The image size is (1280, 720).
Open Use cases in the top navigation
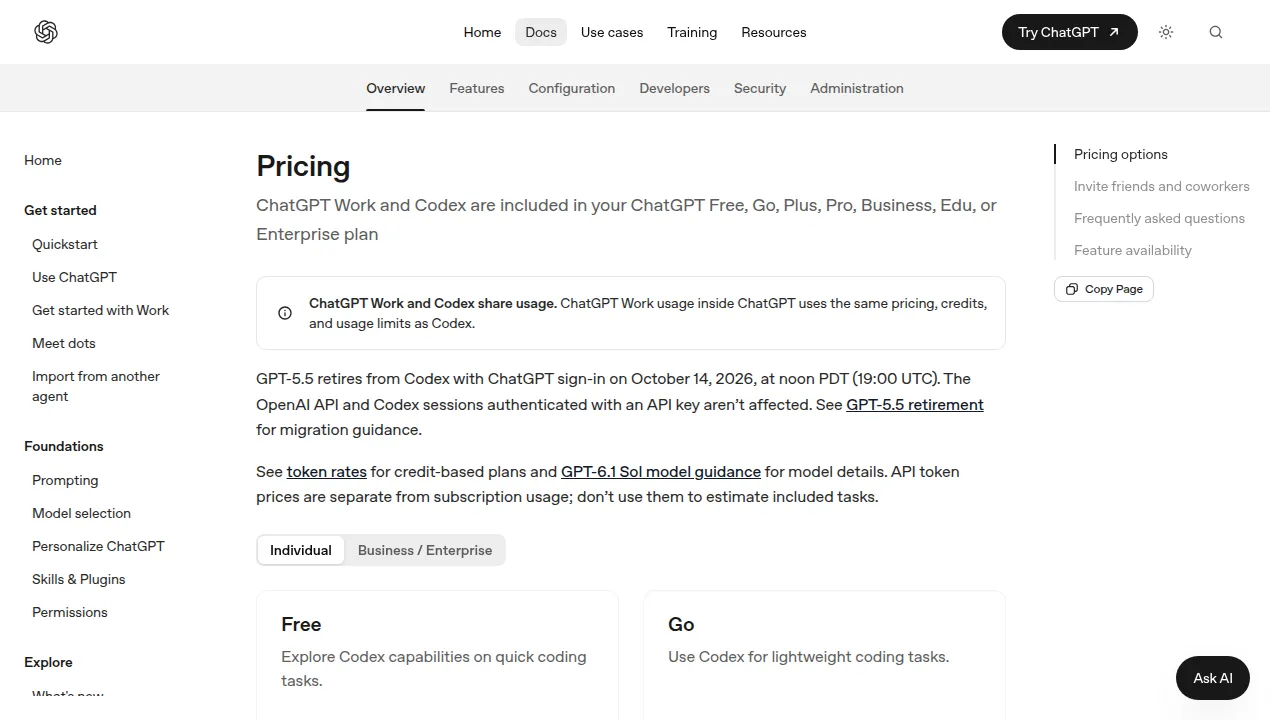click(612, 32)
